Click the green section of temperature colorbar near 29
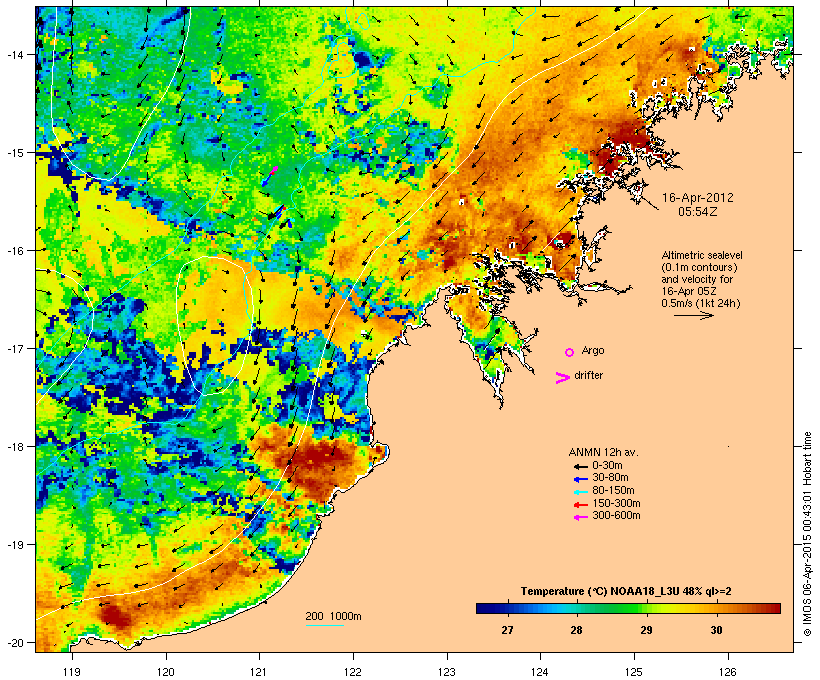The height and width of the screenshot is (680, 820). (635, 608)
